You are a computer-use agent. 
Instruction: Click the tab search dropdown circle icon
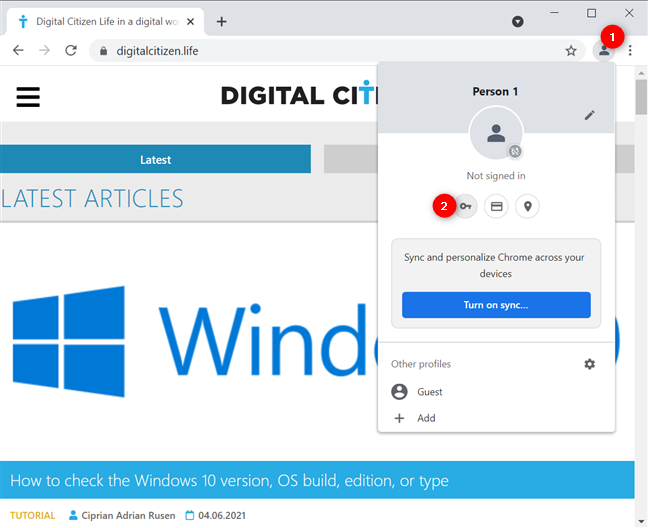(x=517, y=21)
